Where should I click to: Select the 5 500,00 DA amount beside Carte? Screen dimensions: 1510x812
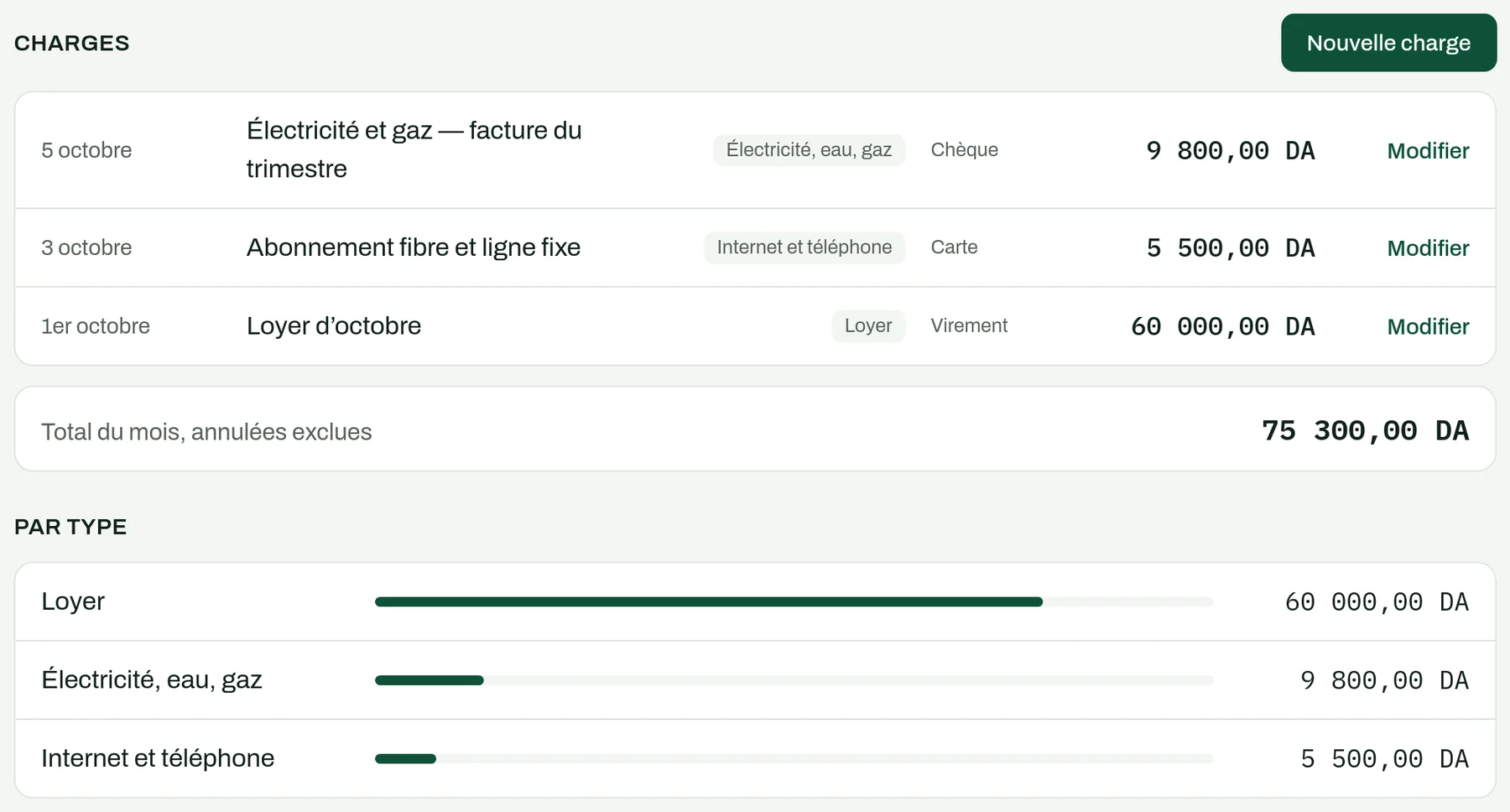click(1231, 248)
